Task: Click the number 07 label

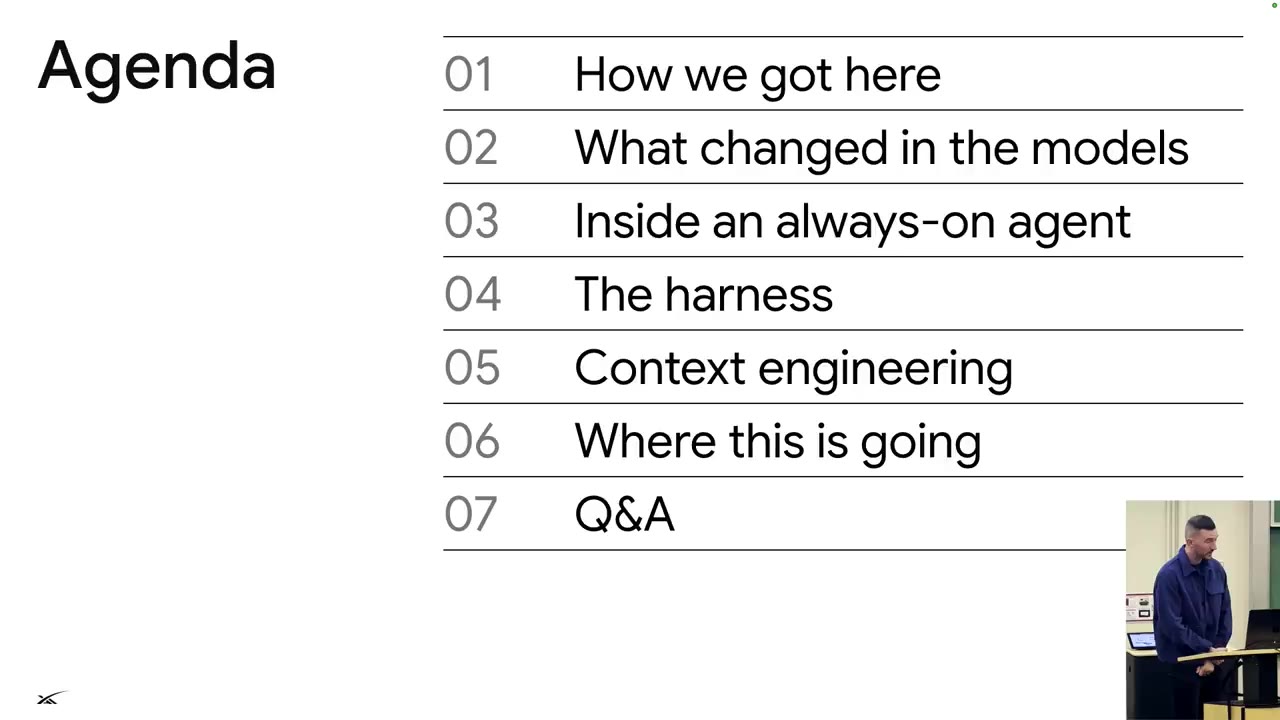Action: click(x=469, y=514)
